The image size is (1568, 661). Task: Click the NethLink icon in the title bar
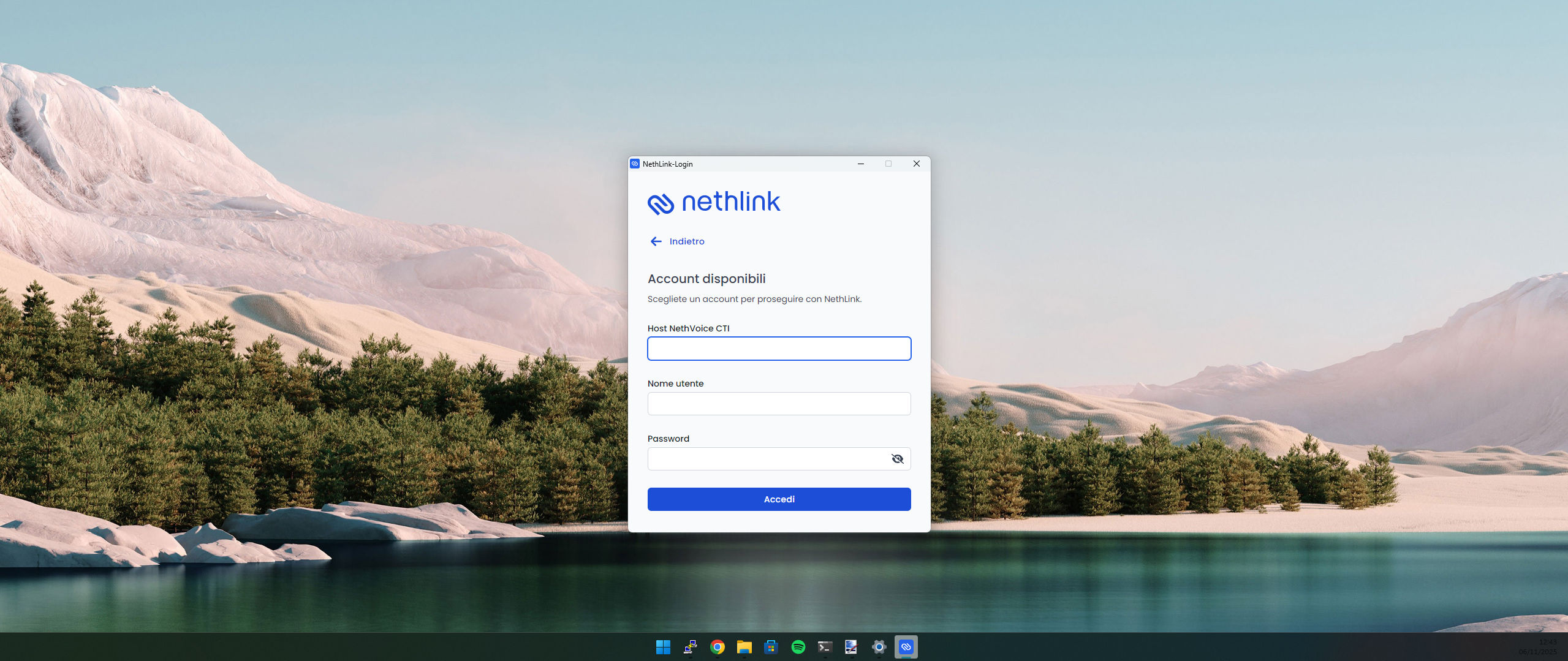coord(635,164)
